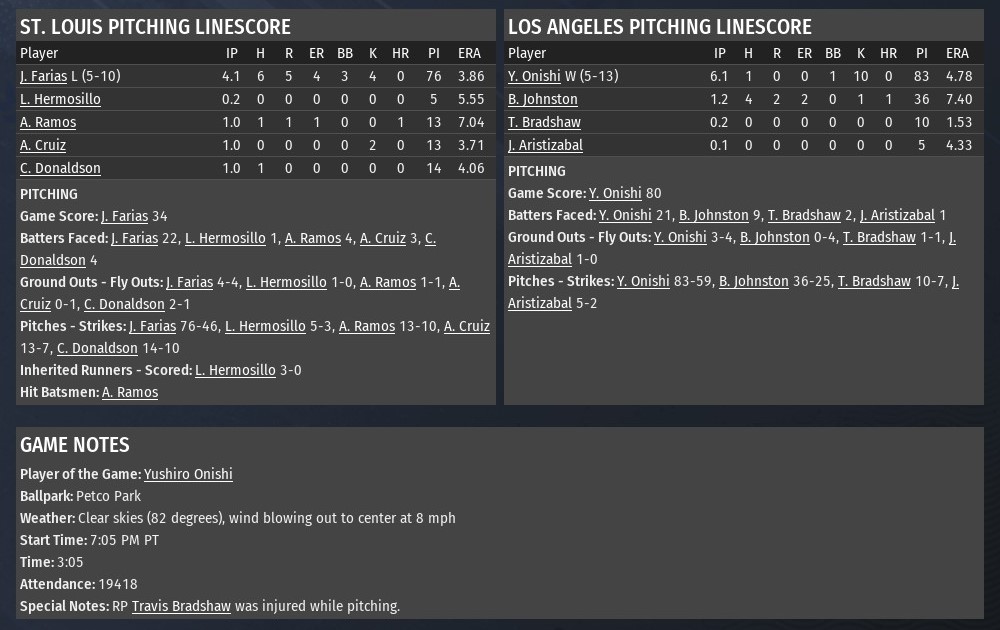Select A. Ramos in St. Louis table row
This screenshot has height=630, width=1000.
pos(48,122)
